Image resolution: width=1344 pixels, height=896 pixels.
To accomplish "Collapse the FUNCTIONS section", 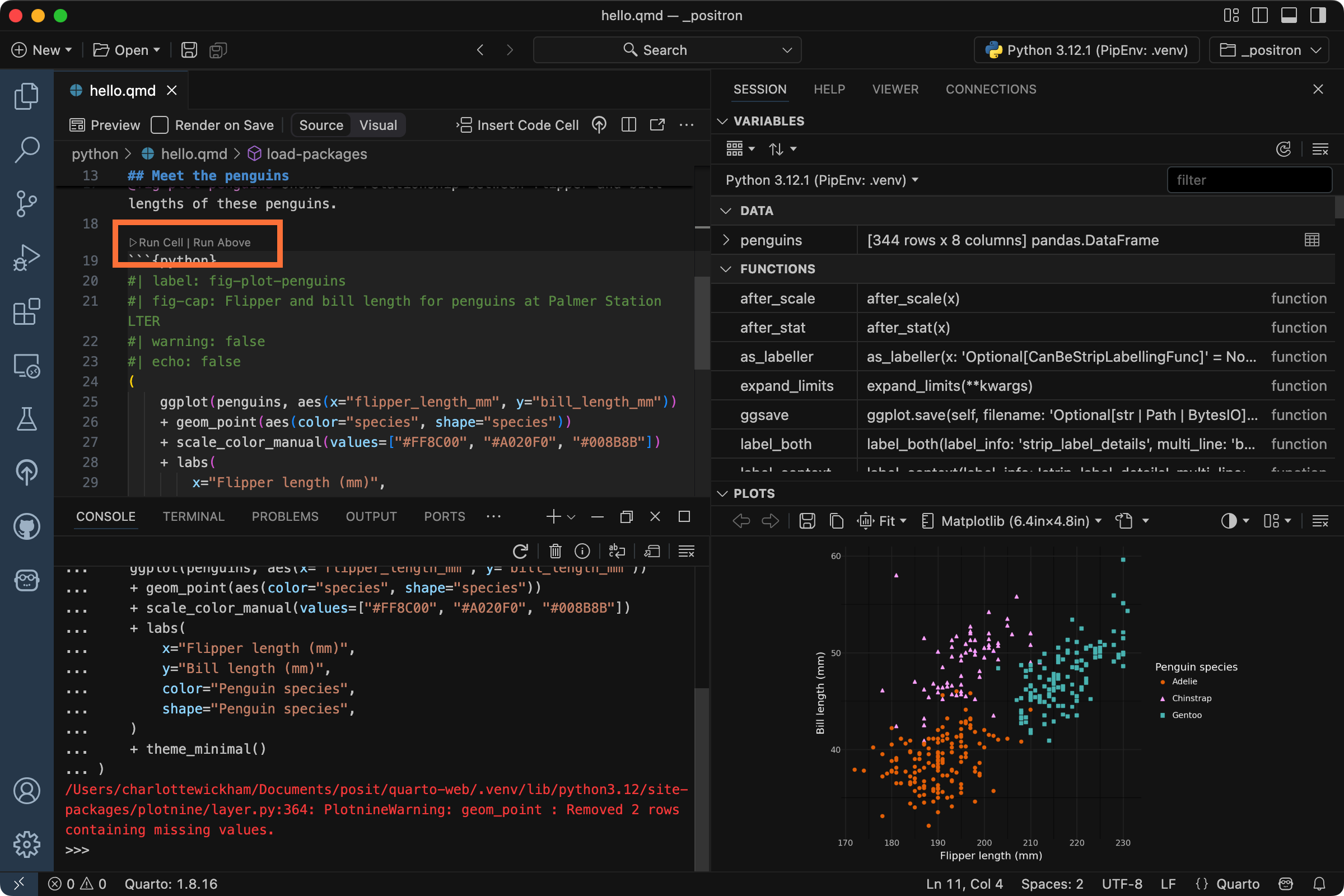I will (x=726, y=269).
